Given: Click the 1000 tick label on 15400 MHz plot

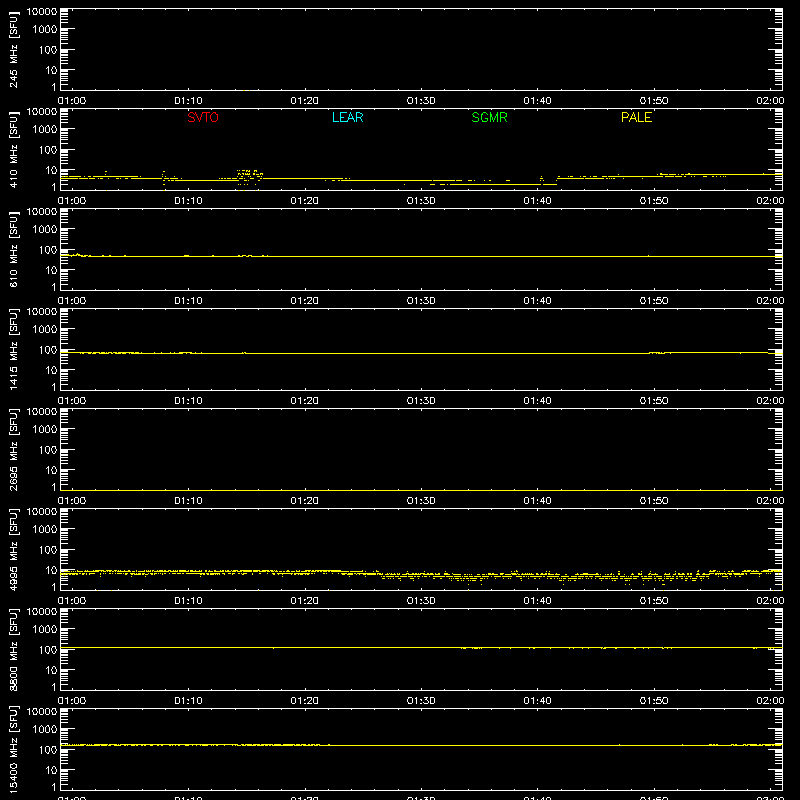Looking at the screenshot, I should [x=45, y=729].
